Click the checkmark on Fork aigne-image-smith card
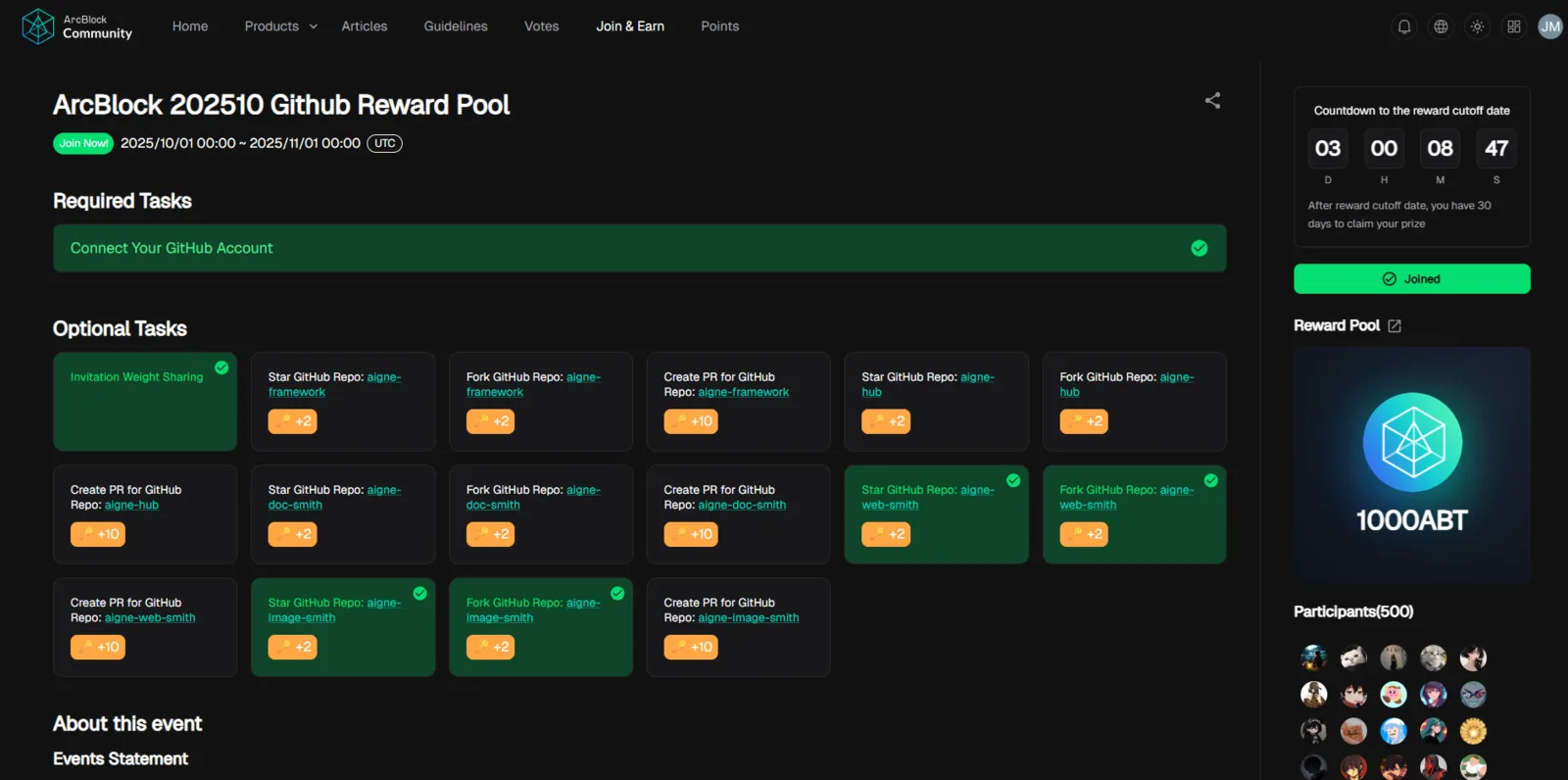This screenshot has width=1568, height=780. [x=617, y=593]
